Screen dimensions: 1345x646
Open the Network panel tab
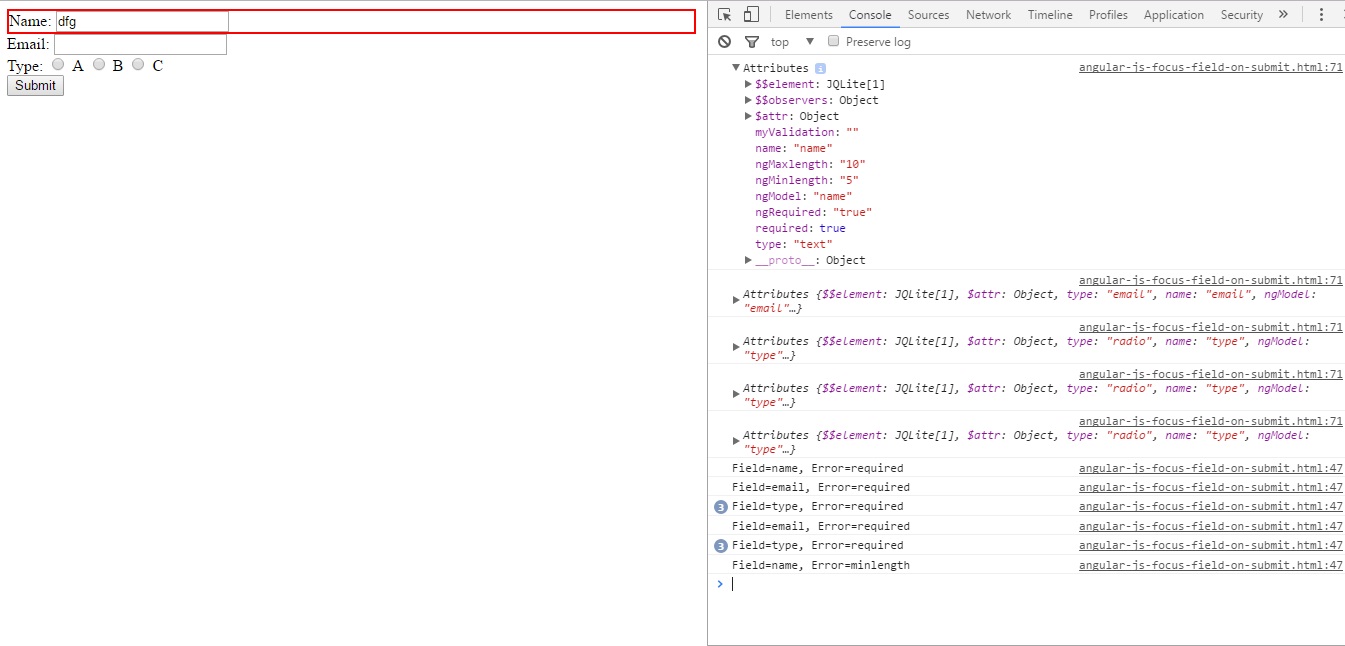[x=988, y=14]
